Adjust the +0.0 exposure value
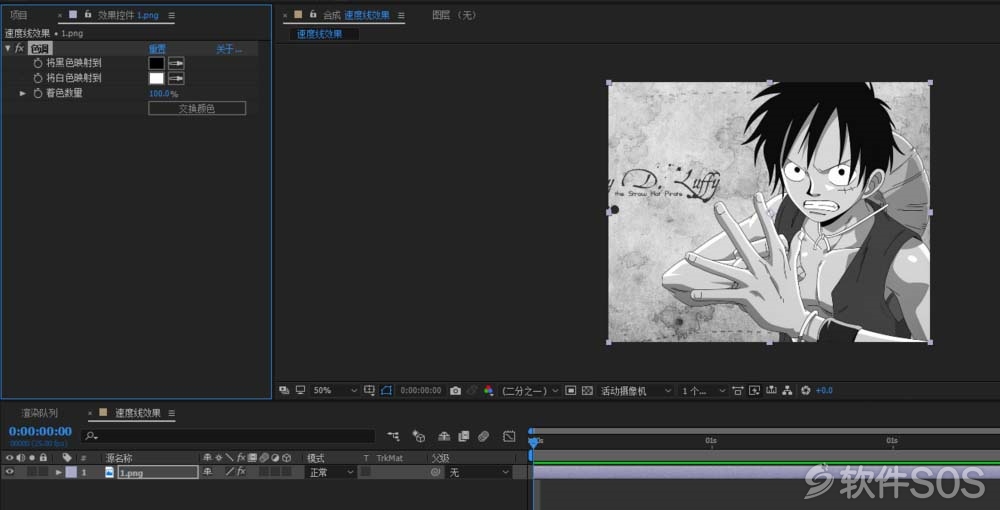 [824, 390]
